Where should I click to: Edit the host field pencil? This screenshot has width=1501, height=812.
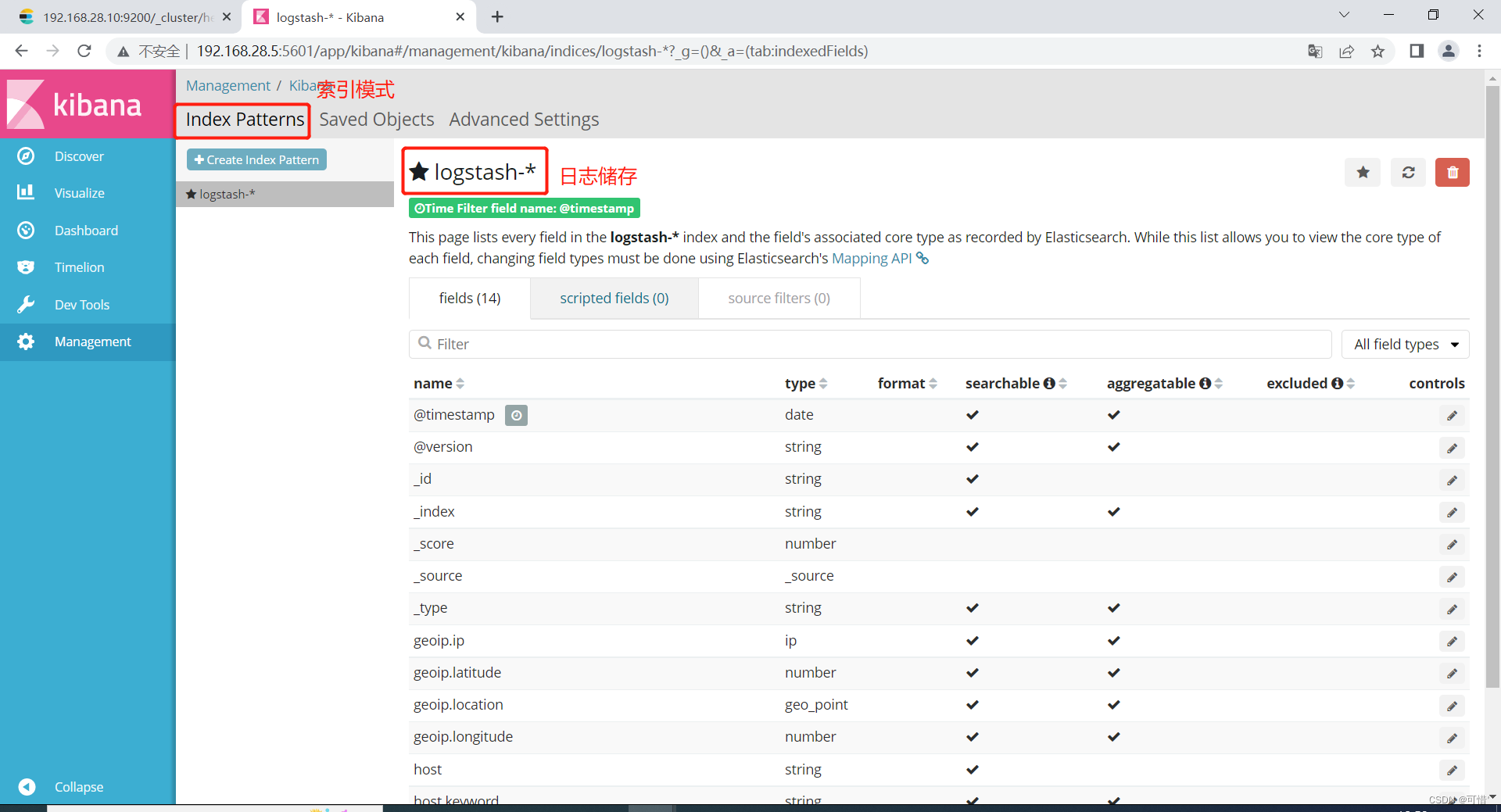point(1452,771)
